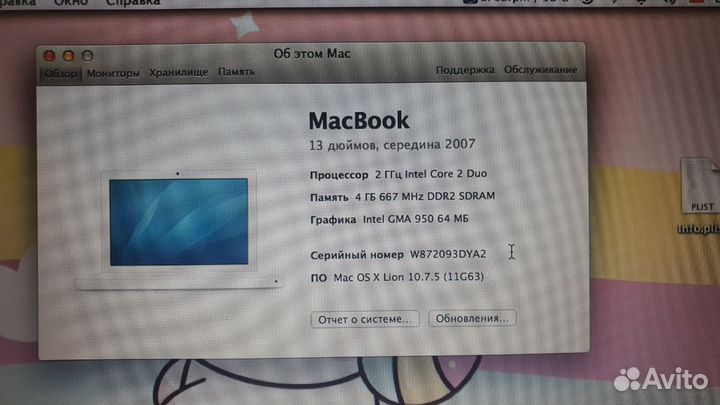Open the Мониторы tab
The image size is (720, 405).
pyautogui.click(x=113, y=73)
